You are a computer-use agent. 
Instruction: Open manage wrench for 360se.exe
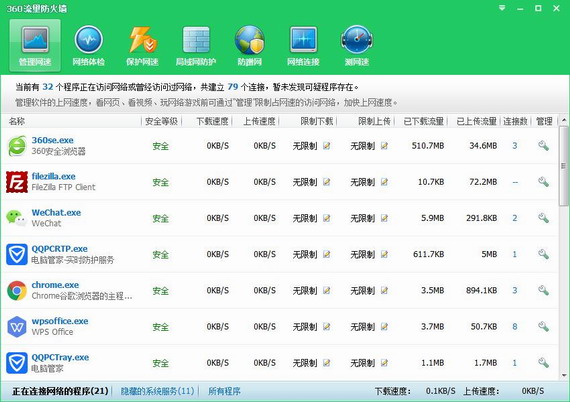[543, 146]
